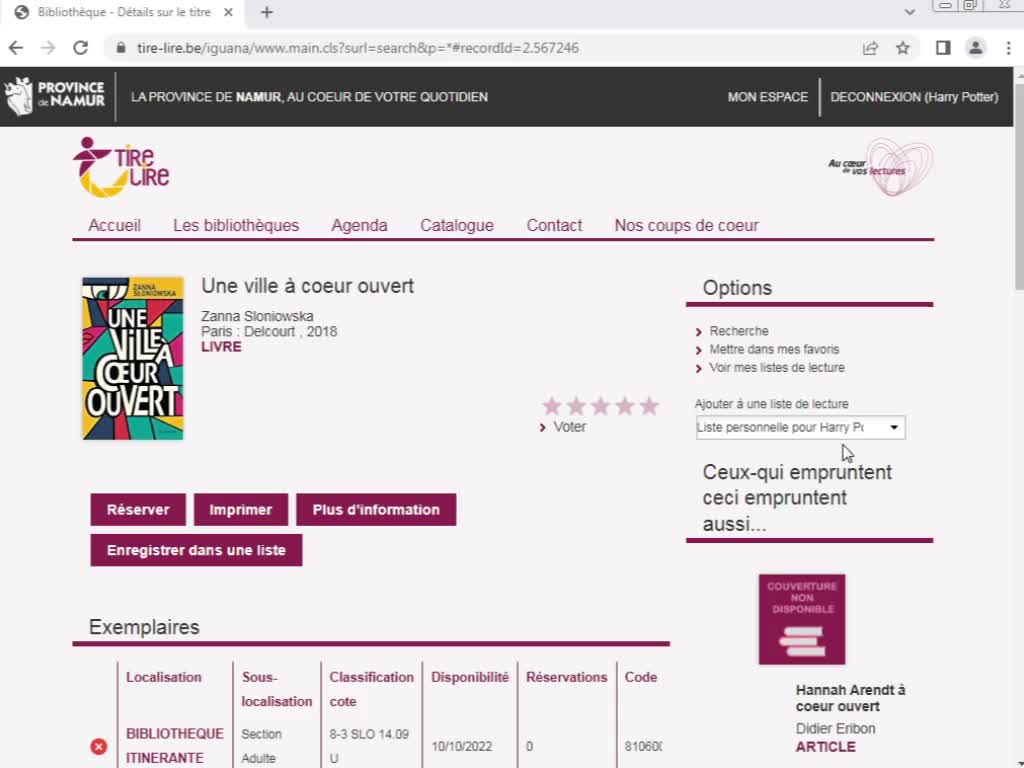Rate five stars
This screenshot has height=768, width=1024.
(648, 406)
